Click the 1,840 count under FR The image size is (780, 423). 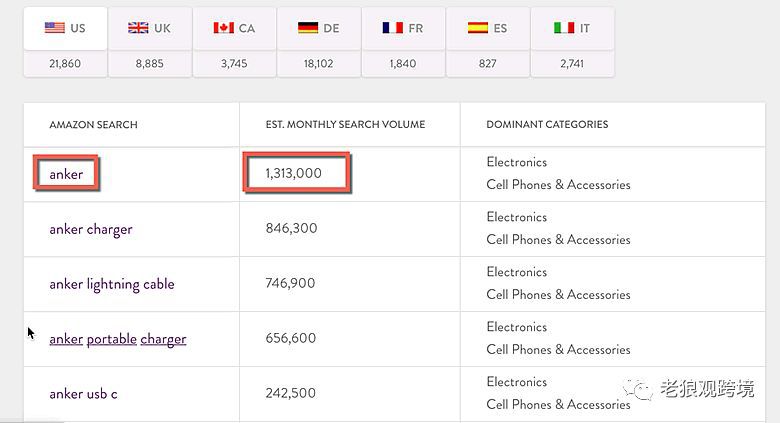[403, 64]
